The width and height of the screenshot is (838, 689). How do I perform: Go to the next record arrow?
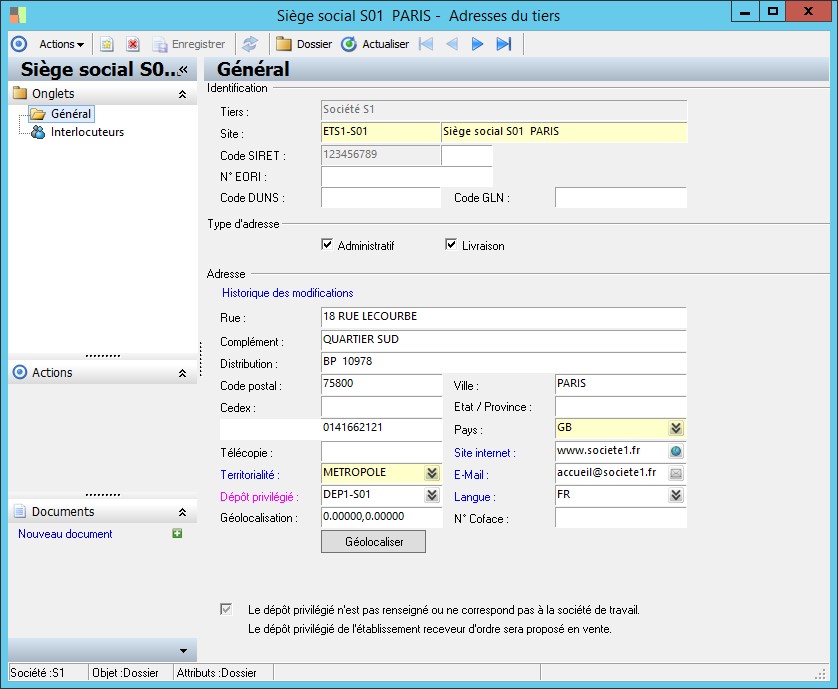pyautogui.click(x=478, y=44)
